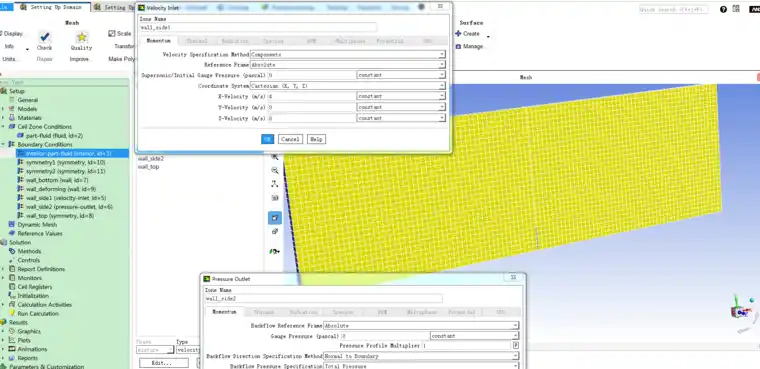Select wall_top in the zone list
760x369 pixels.
pyautogui.click(x=148, y=167)
